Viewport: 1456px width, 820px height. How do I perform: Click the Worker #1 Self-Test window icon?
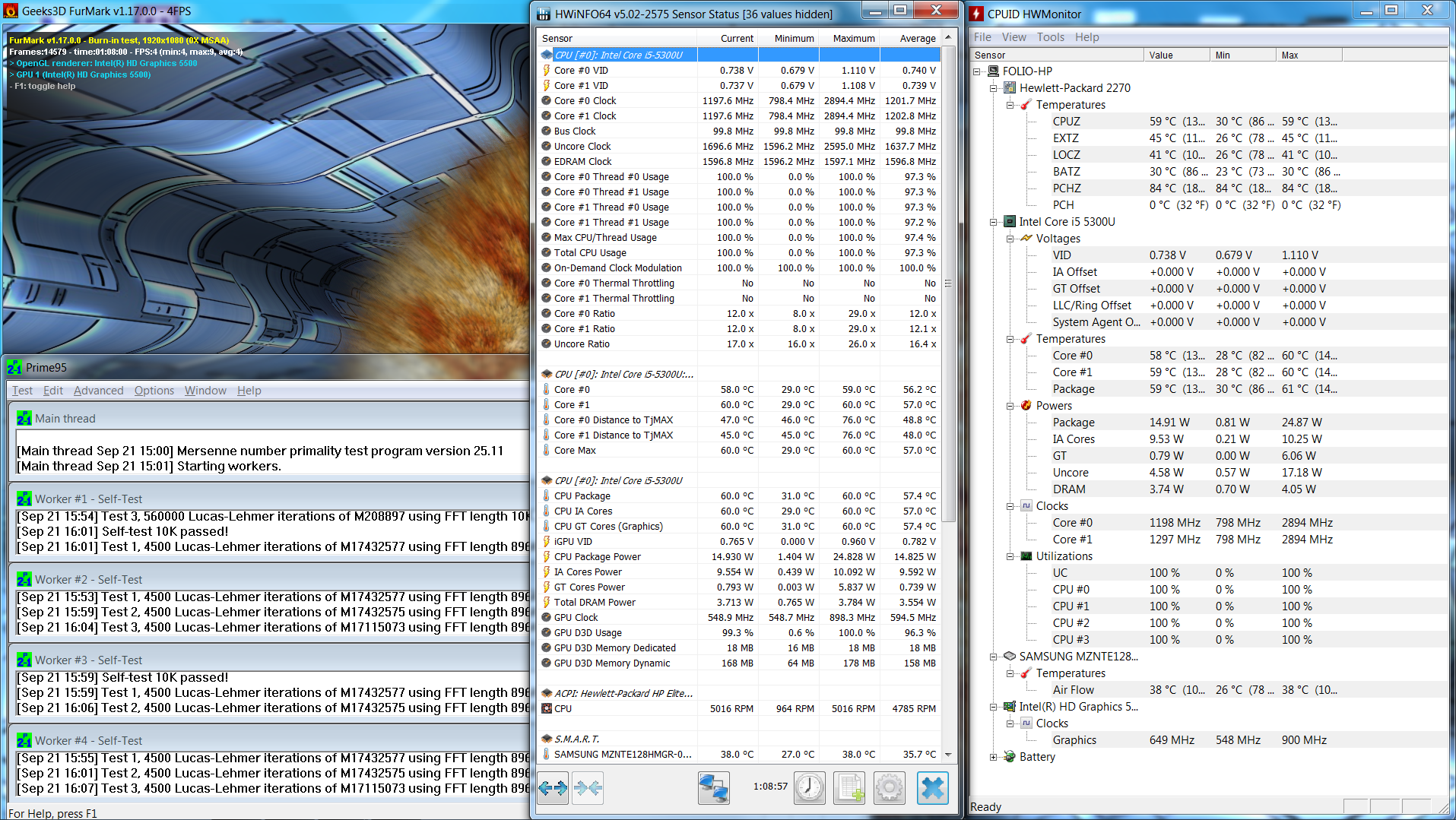pos(24,499)
